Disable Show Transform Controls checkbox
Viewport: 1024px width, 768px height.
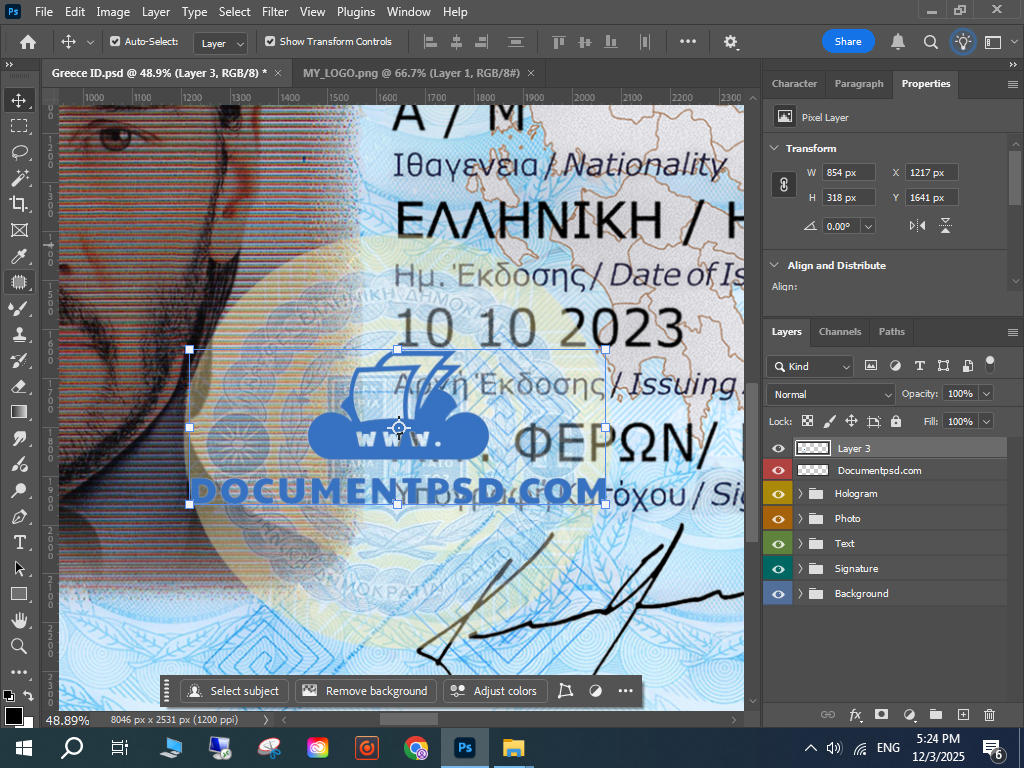270,42
